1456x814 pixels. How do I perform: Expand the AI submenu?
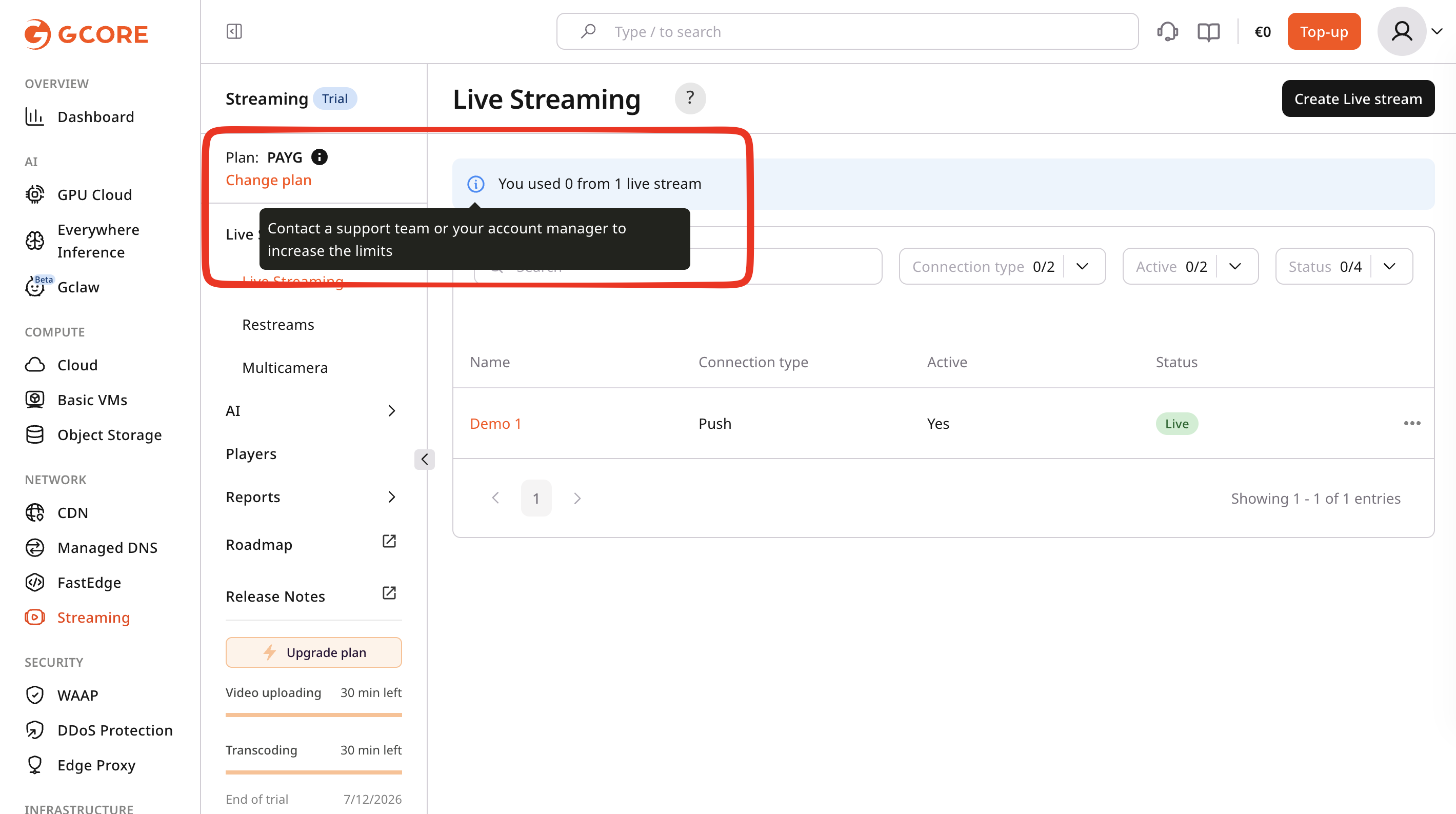392,411
